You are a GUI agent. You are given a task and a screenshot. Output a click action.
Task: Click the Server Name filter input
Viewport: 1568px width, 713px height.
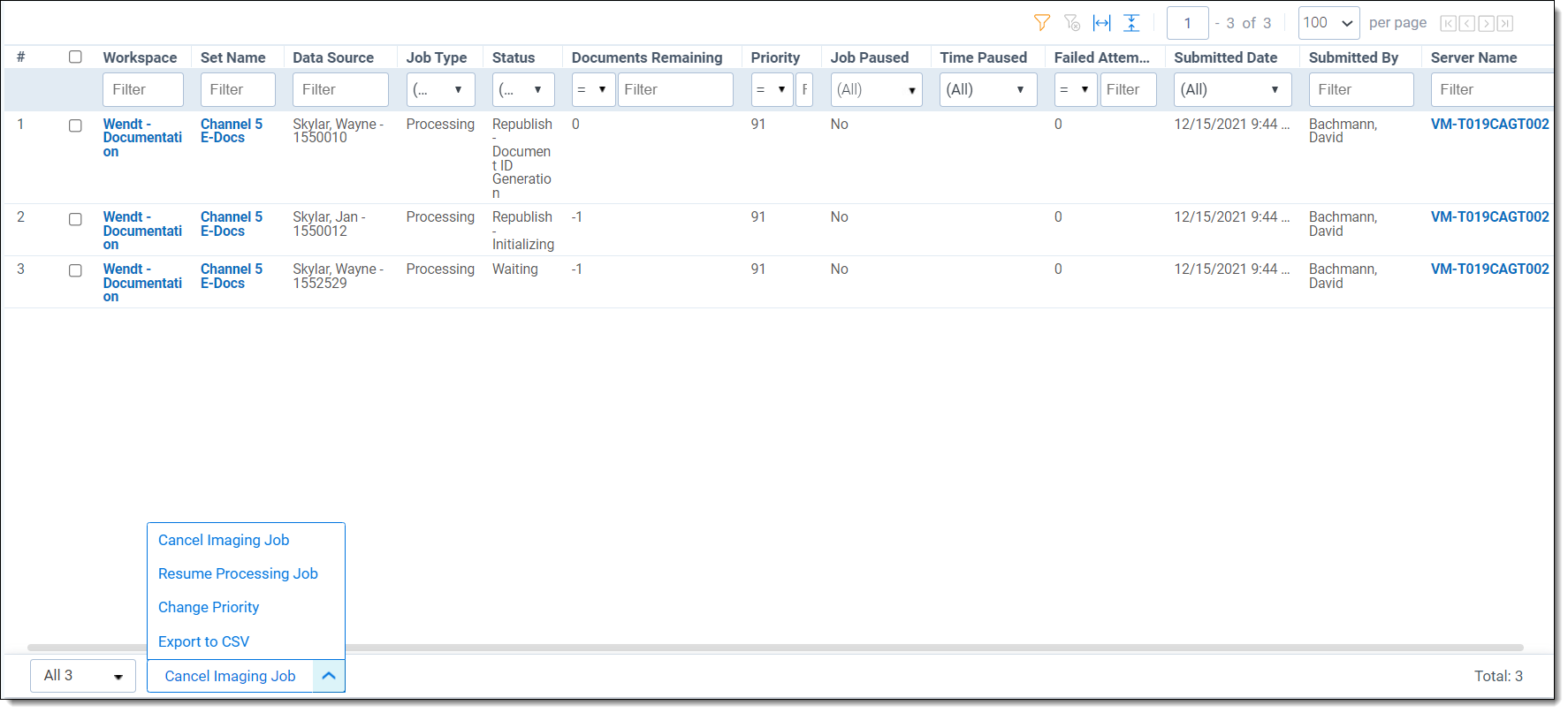tap(1492, 89)
